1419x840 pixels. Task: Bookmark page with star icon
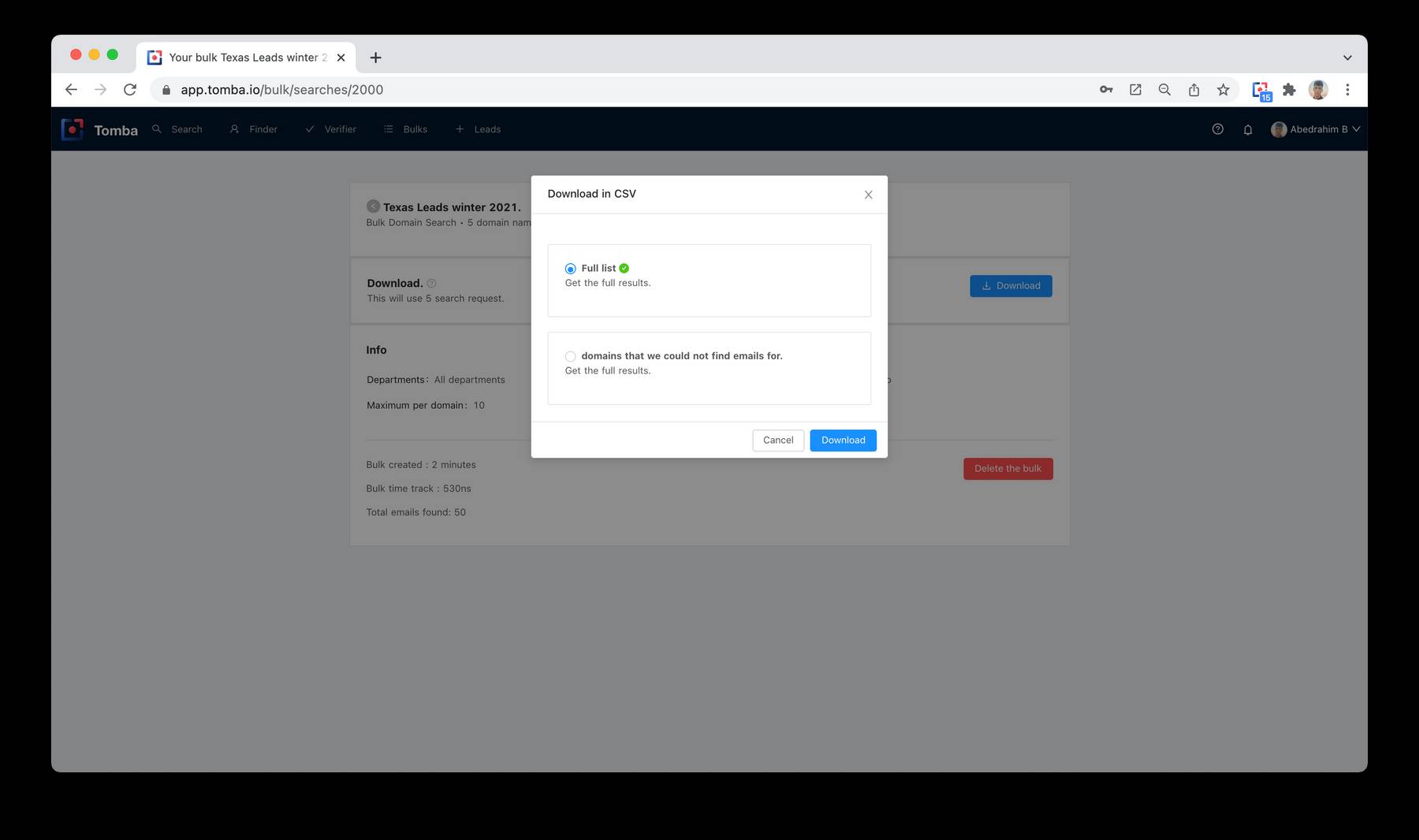click(x=1223, y=90)
